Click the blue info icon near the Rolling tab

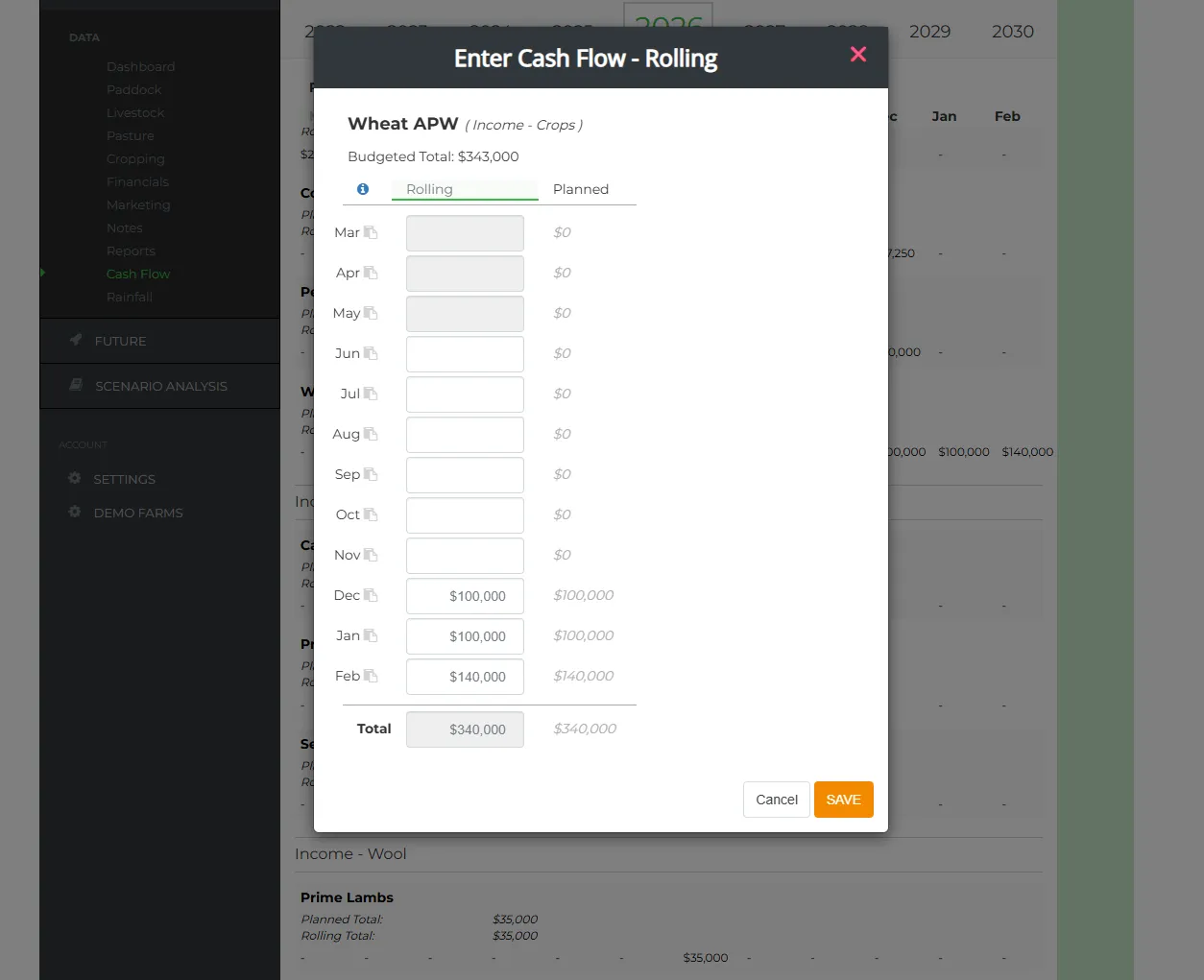pos(362,189)
